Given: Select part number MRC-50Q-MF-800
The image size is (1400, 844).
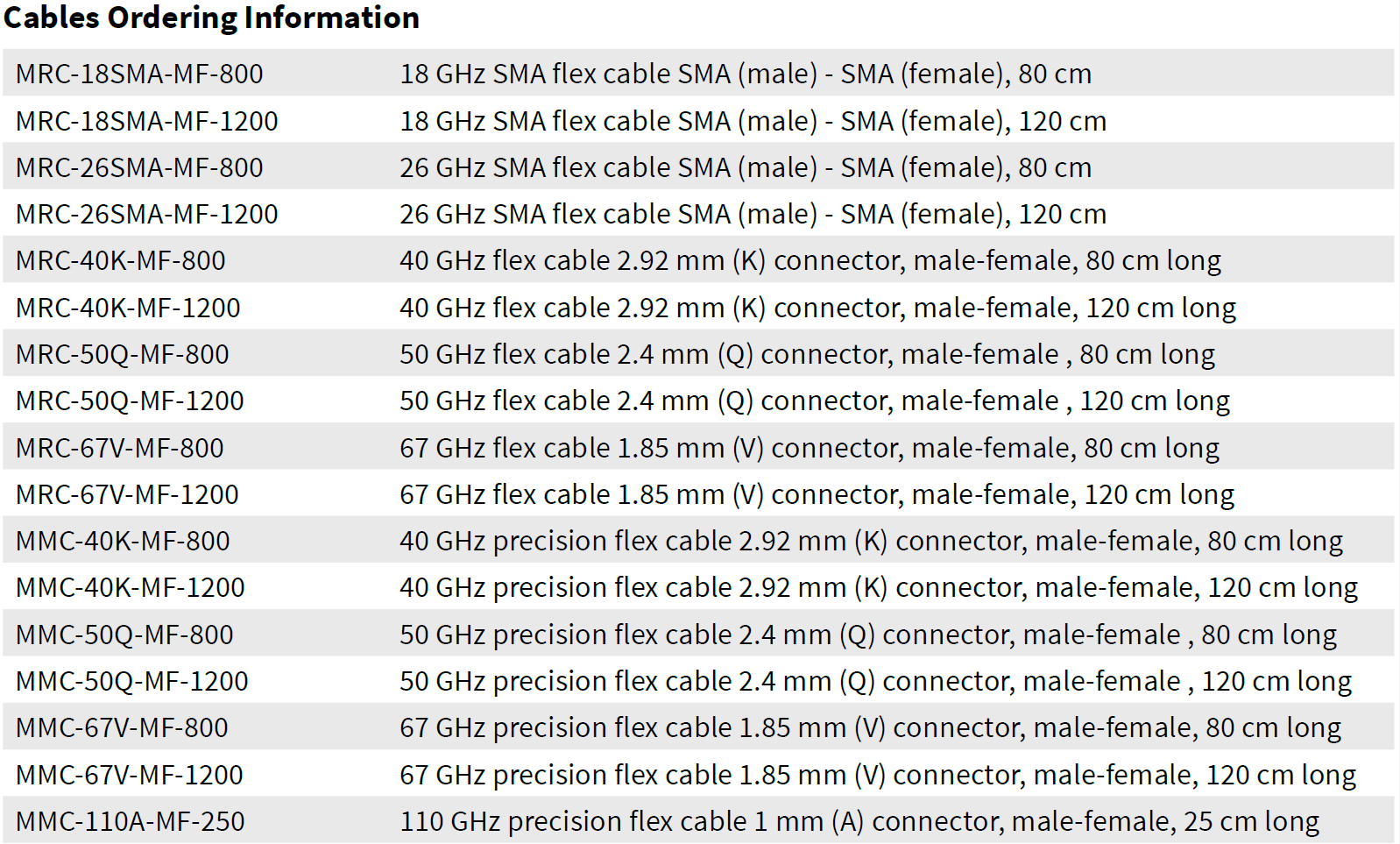Looking at the screenshot, I should (123, 354).
